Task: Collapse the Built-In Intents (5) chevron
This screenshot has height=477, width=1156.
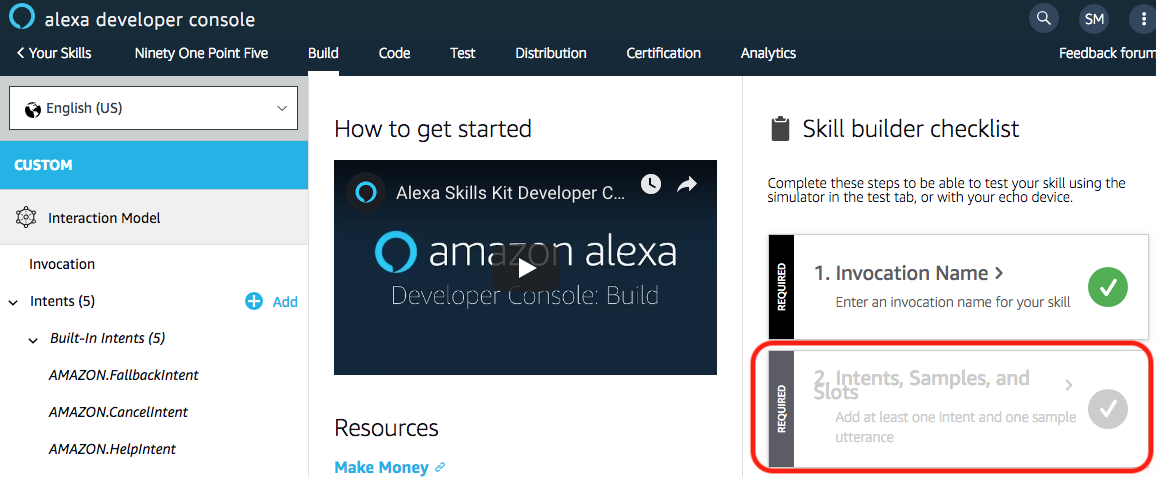Action: pyautogui.click(x=32, y=340)
